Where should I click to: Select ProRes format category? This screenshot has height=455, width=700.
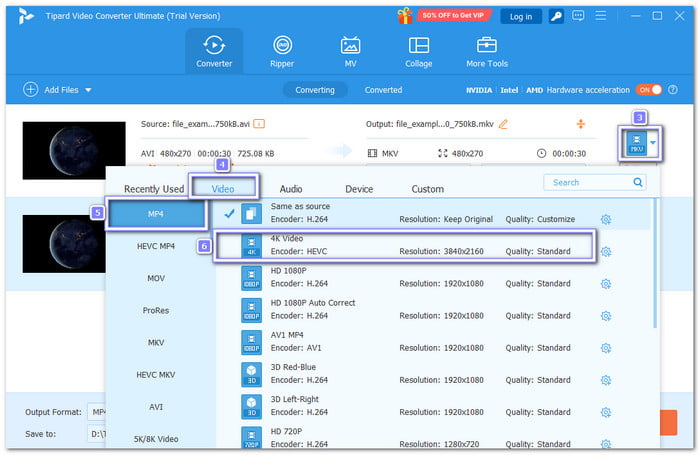pyautogui.click(x=156, y=310)
